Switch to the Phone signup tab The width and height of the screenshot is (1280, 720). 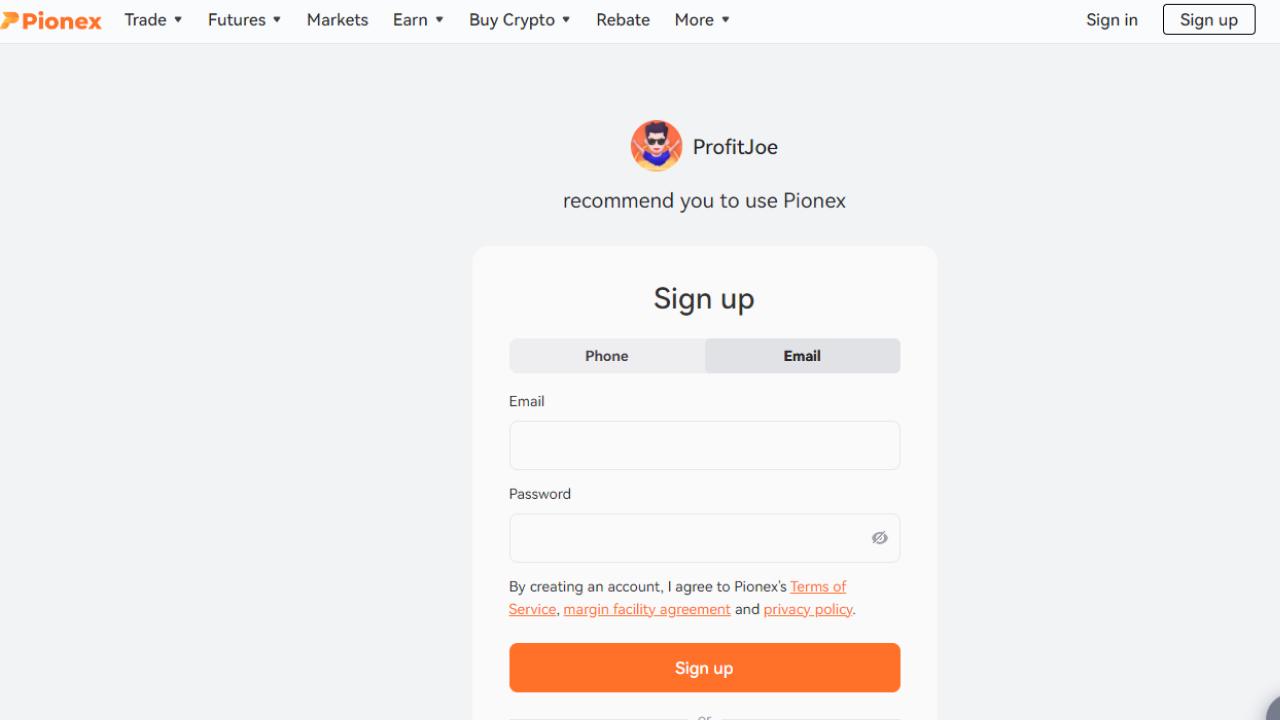(607, 356)
